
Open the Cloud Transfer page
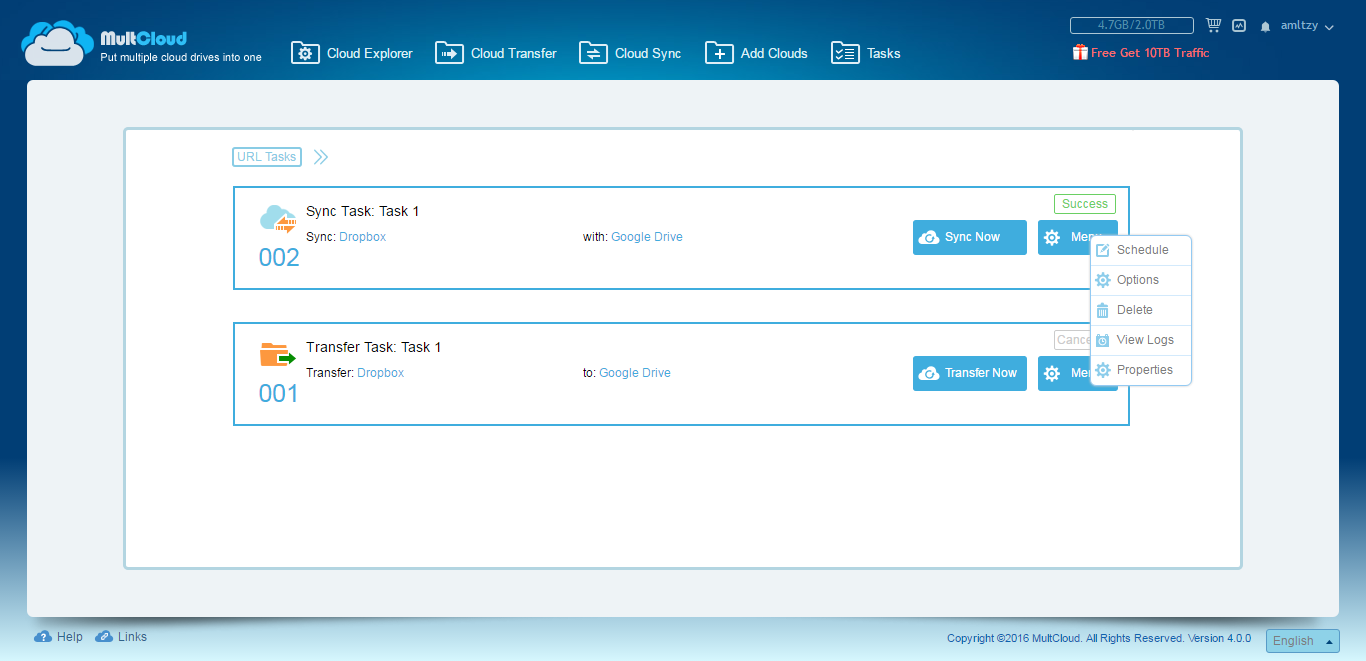[x=496, y=53]
